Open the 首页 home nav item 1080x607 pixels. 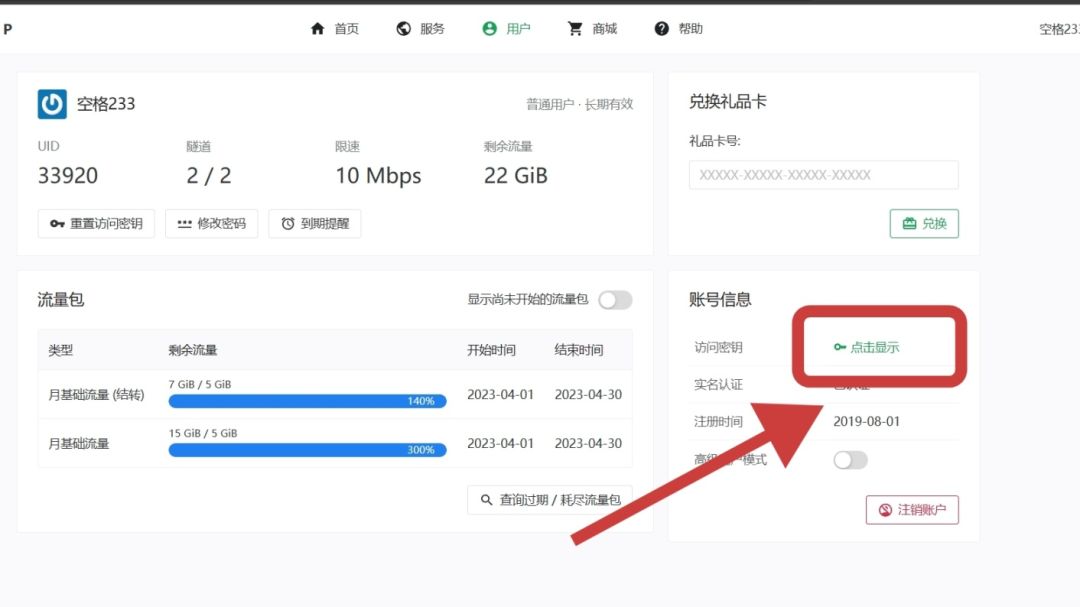(x=335, y=29)
